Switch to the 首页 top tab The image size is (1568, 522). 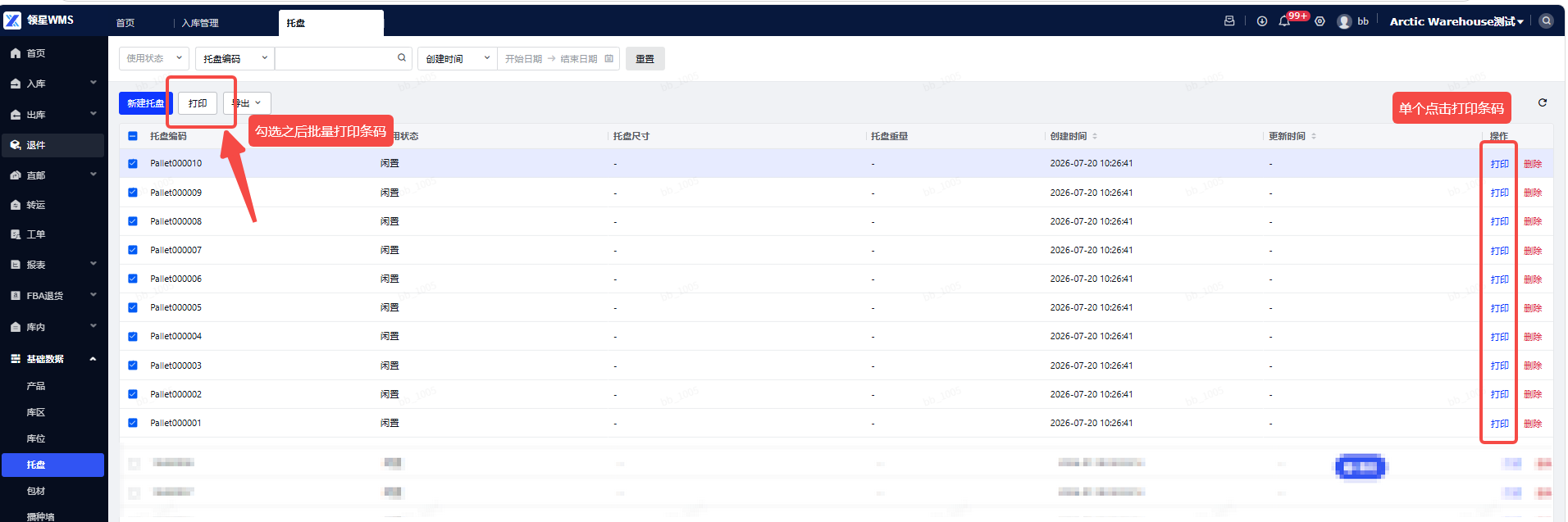pyautogui.click(x=125, y=23)
